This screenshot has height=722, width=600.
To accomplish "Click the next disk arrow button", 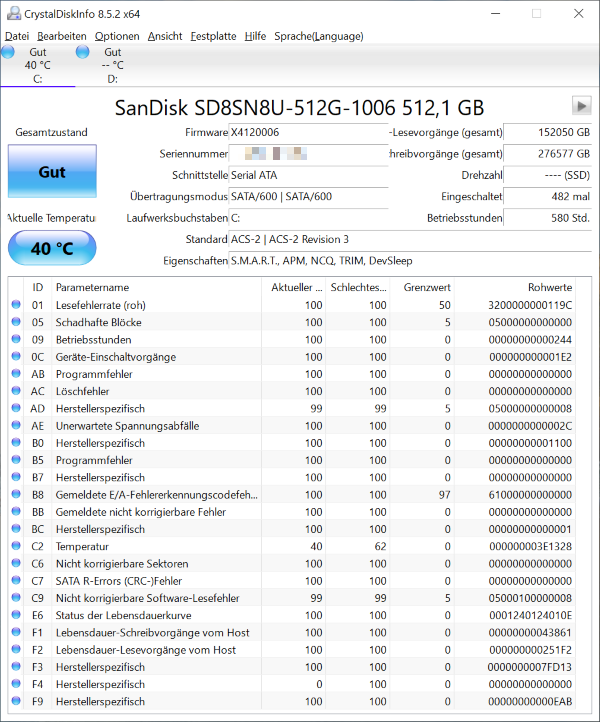I will 582,106.
